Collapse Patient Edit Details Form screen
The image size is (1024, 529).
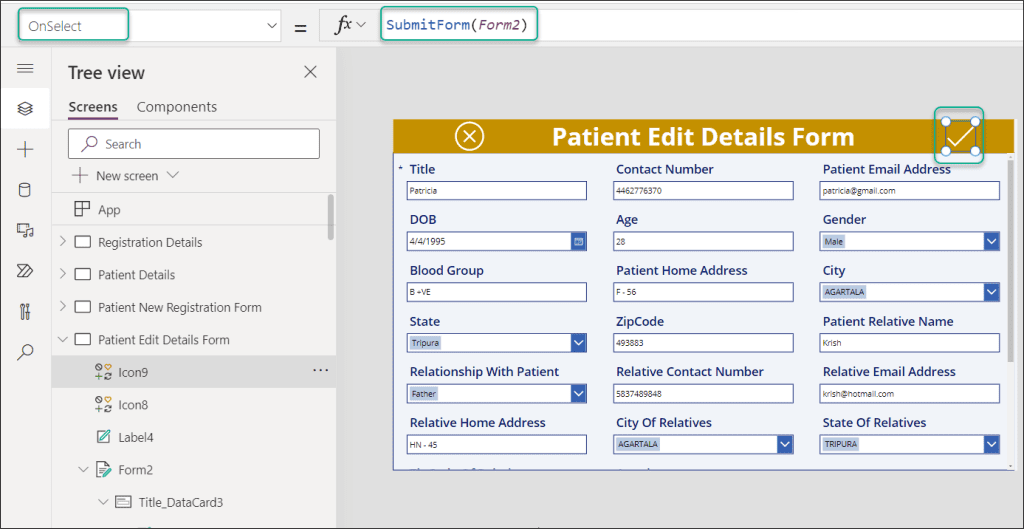pos(63,340)
